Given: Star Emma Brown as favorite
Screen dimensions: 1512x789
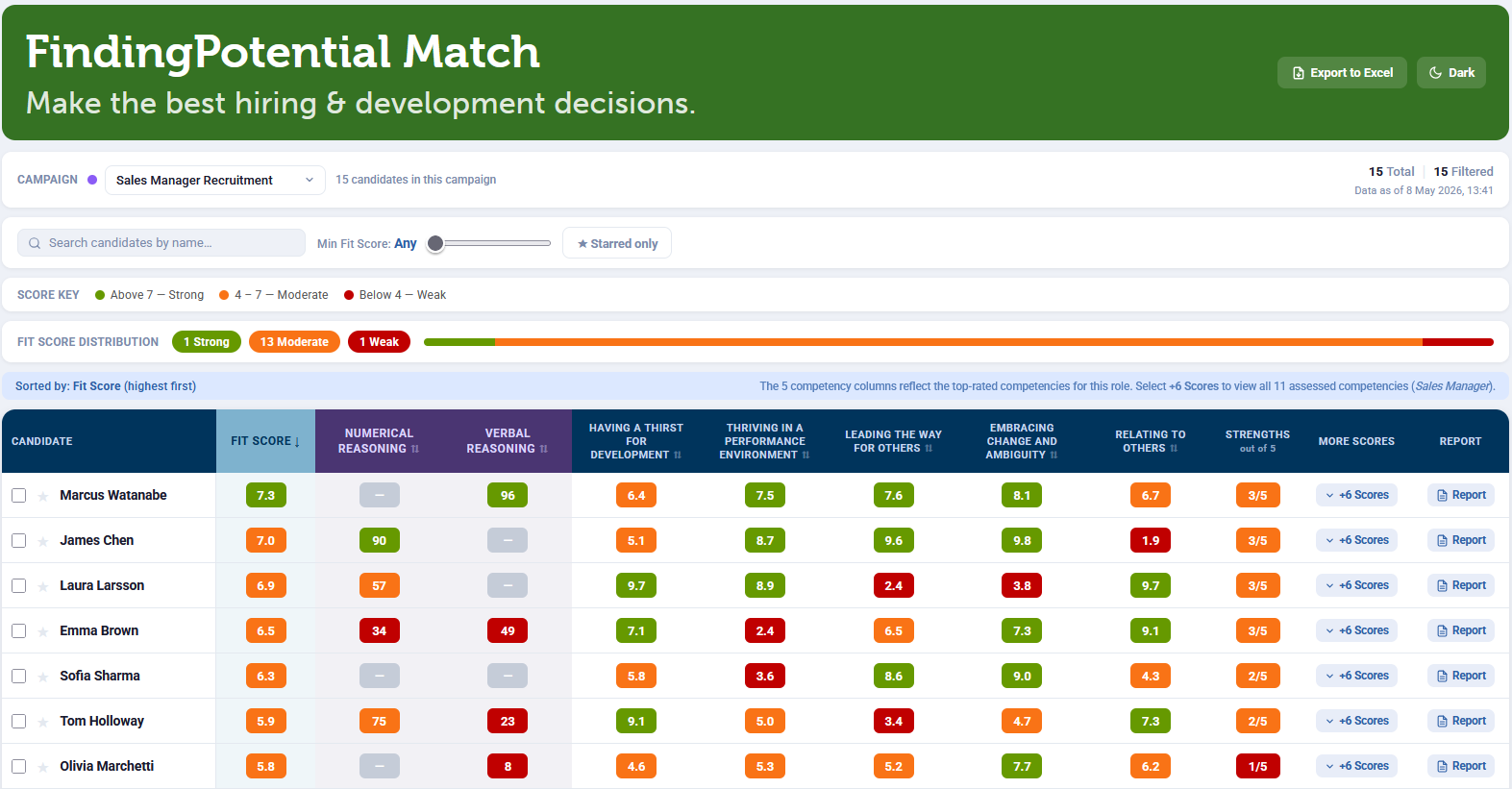Looking at the screenshot, I should click(x=43, y=631).
